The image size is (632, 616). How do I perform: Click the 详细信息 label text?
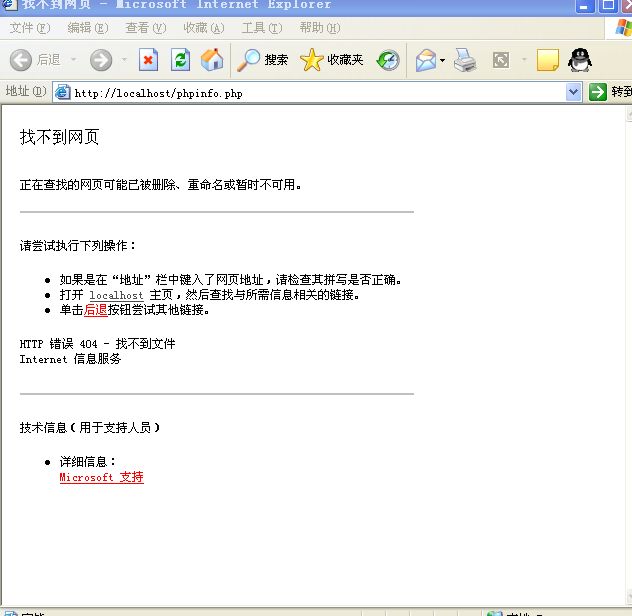click(x=87, y=462)
